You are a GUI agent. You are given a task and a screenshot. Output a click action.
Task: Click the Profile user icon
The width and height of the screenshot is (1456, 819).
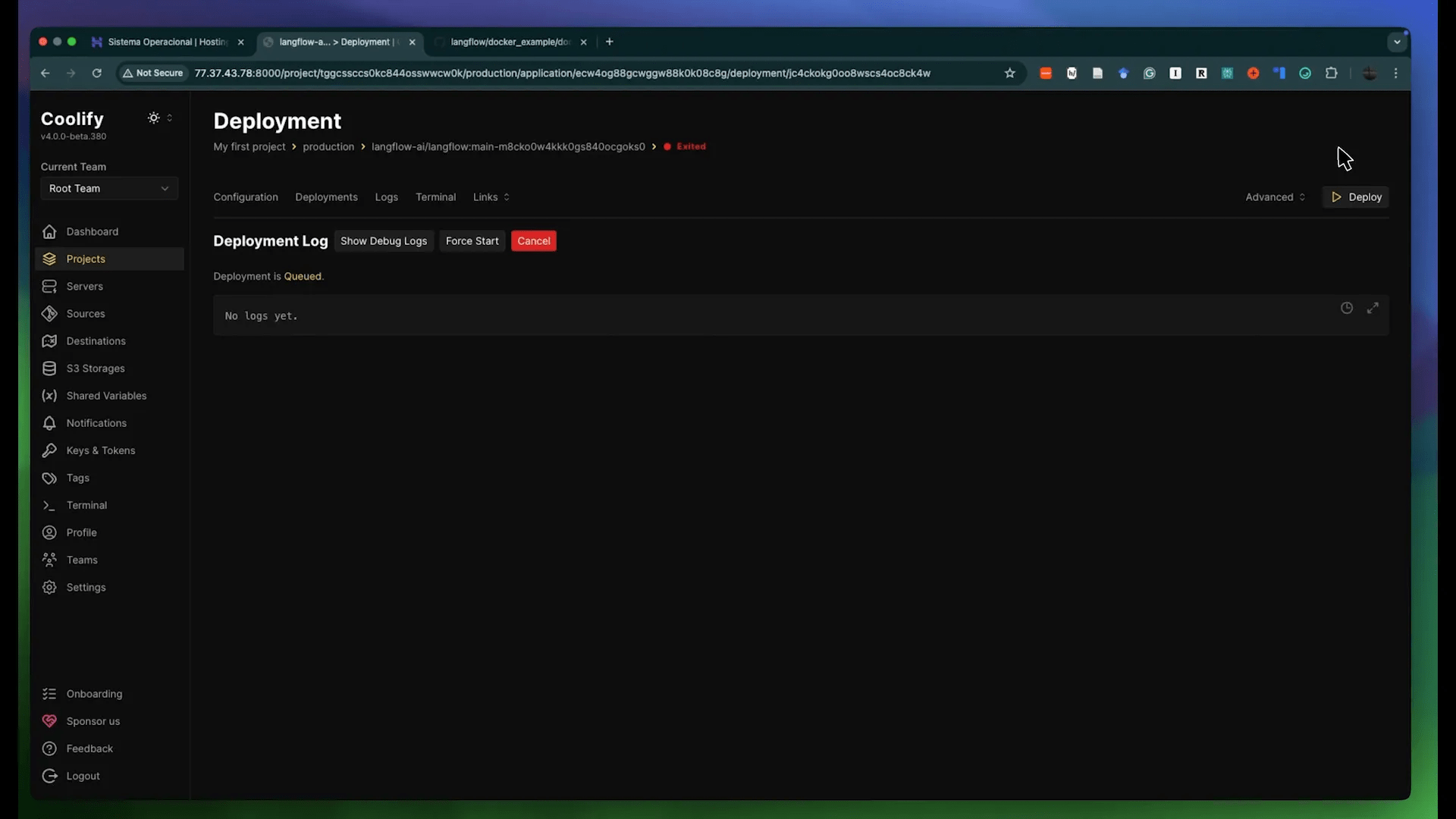[49, 532]
